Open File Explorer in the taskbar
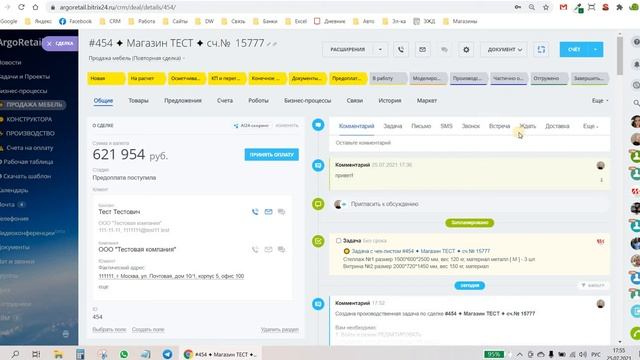The image size is (640, 360). pyautogui.click(x=58, y=354)
